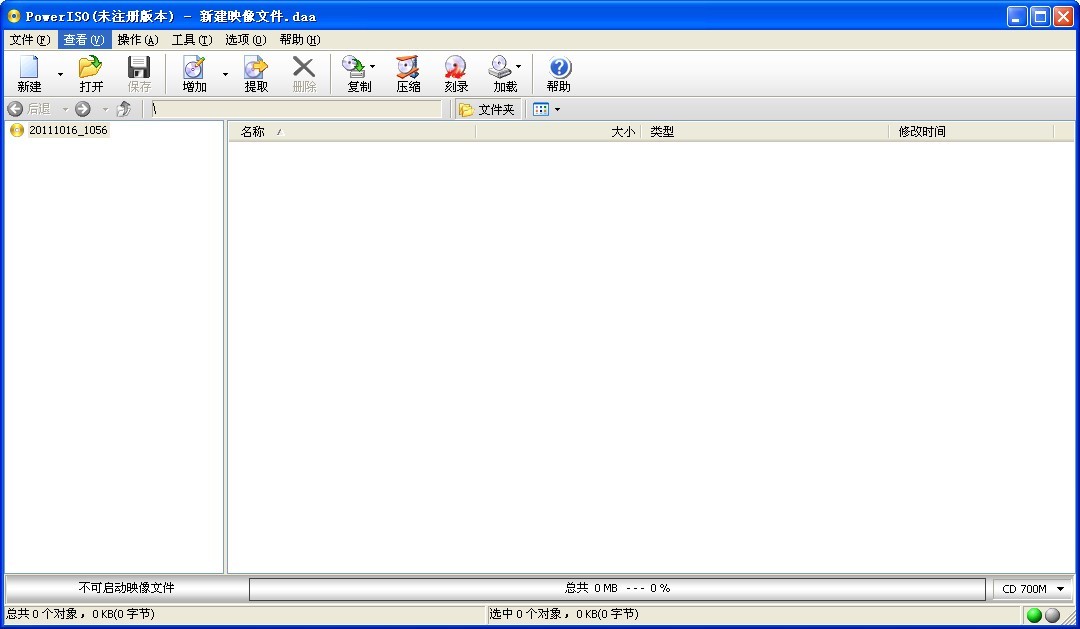1080x629 pixels.
Task: Click the Mount (加载) drive icon
Action: pyautogui.click(x=501, y=74)
